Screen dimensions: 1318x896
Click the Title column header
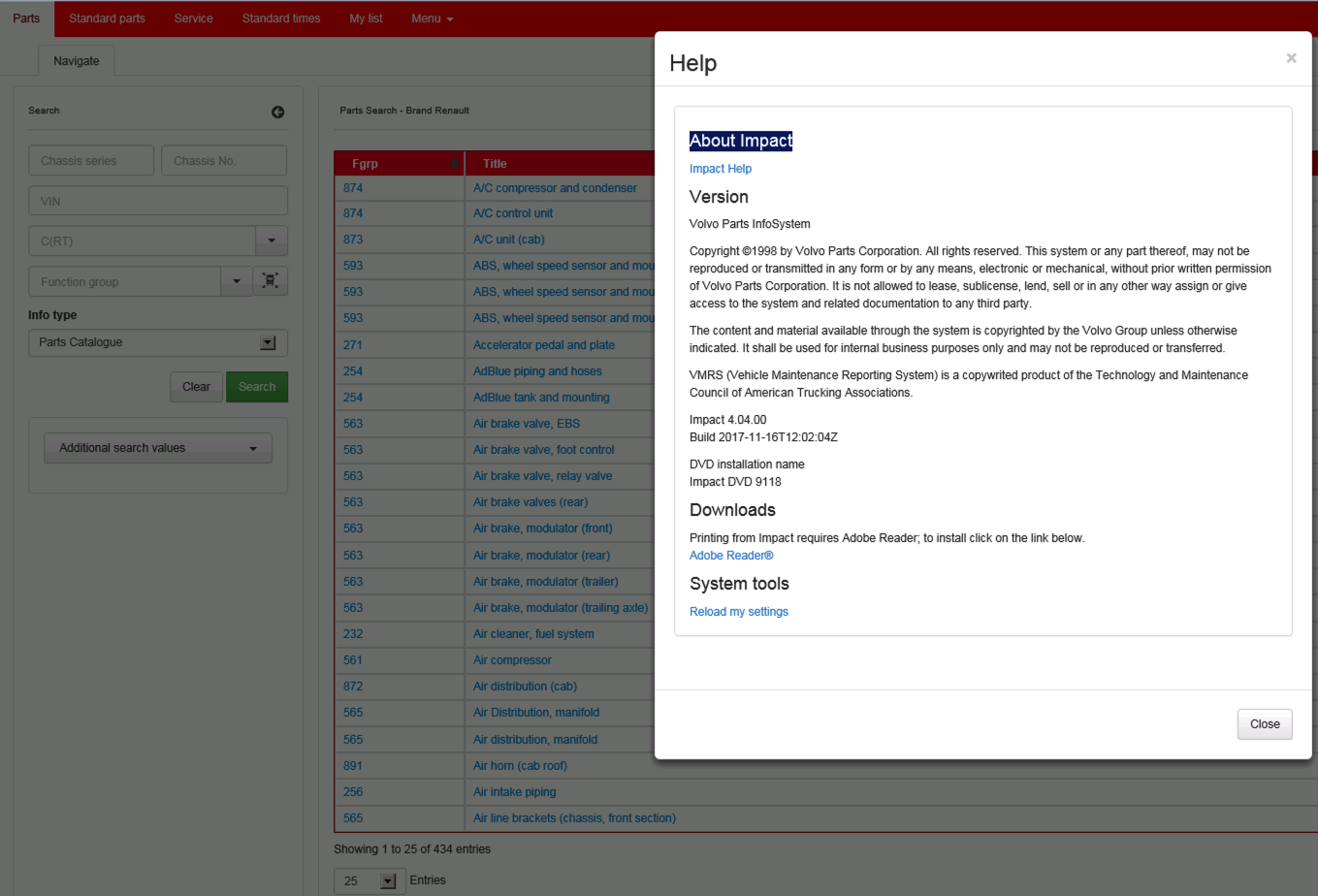pyautogui.click(x=495, y=164)
